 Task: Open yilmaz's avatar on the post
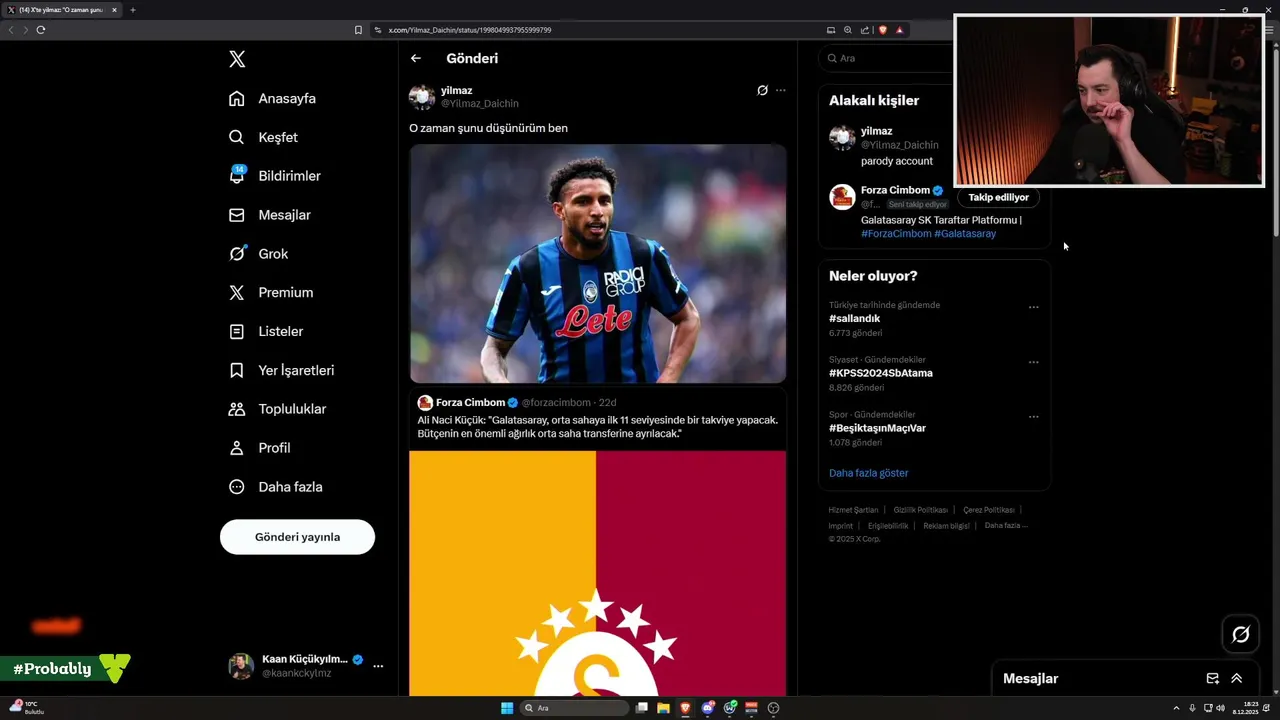point(422,97)
